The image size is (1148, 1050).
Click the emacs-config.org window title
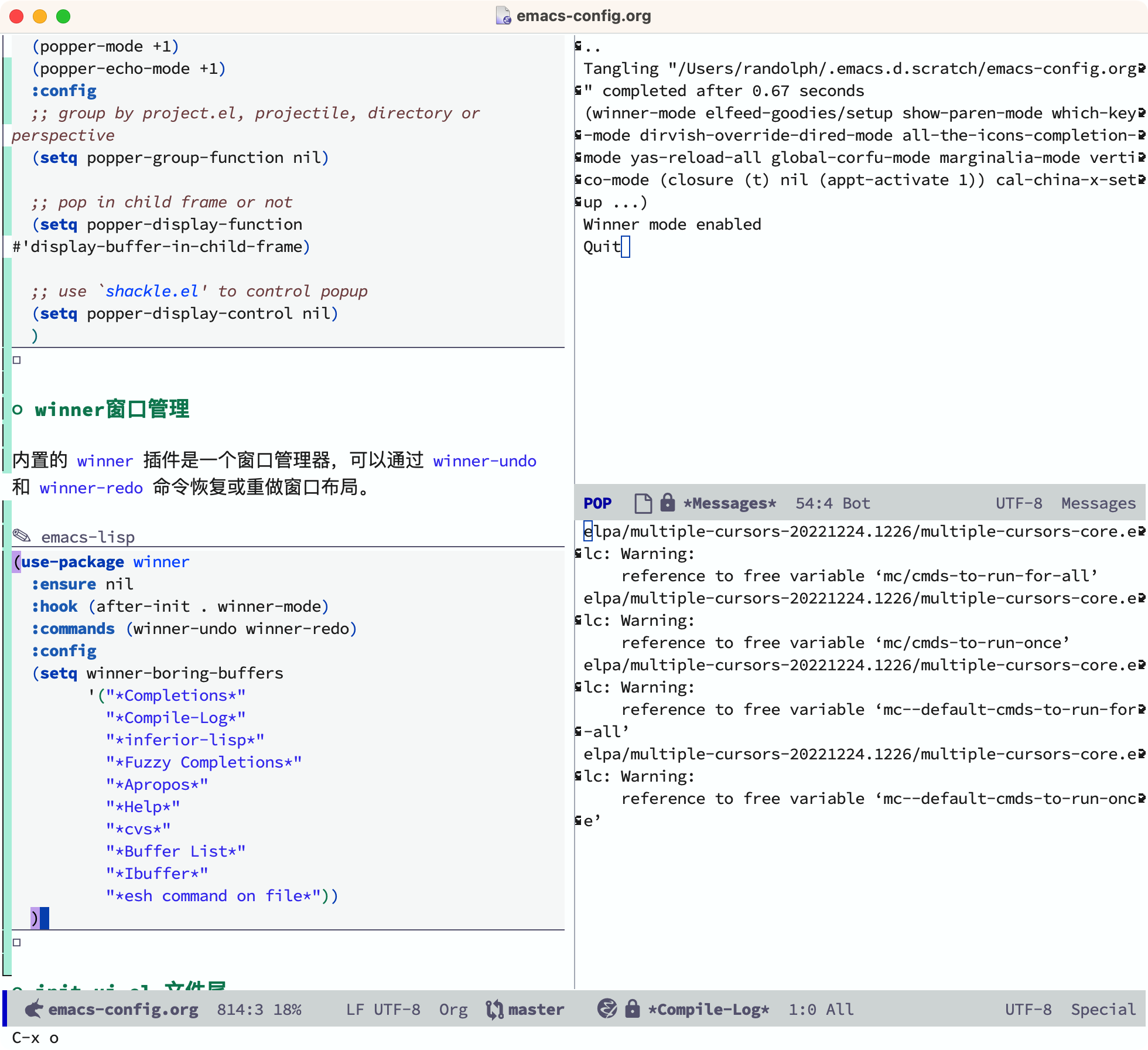point(583,16)
